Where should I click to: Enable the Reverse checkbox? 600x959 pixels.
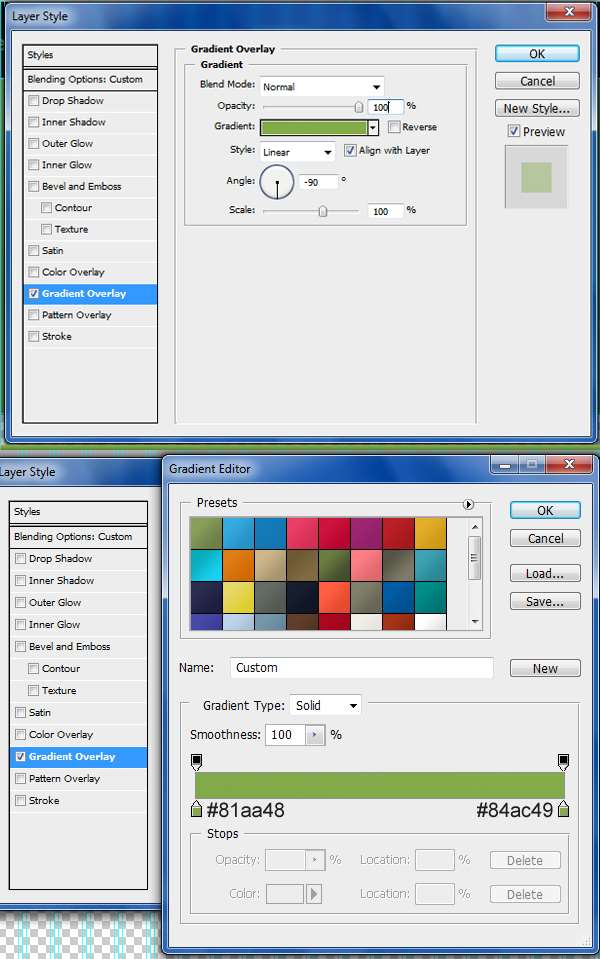tap(394, 127)
